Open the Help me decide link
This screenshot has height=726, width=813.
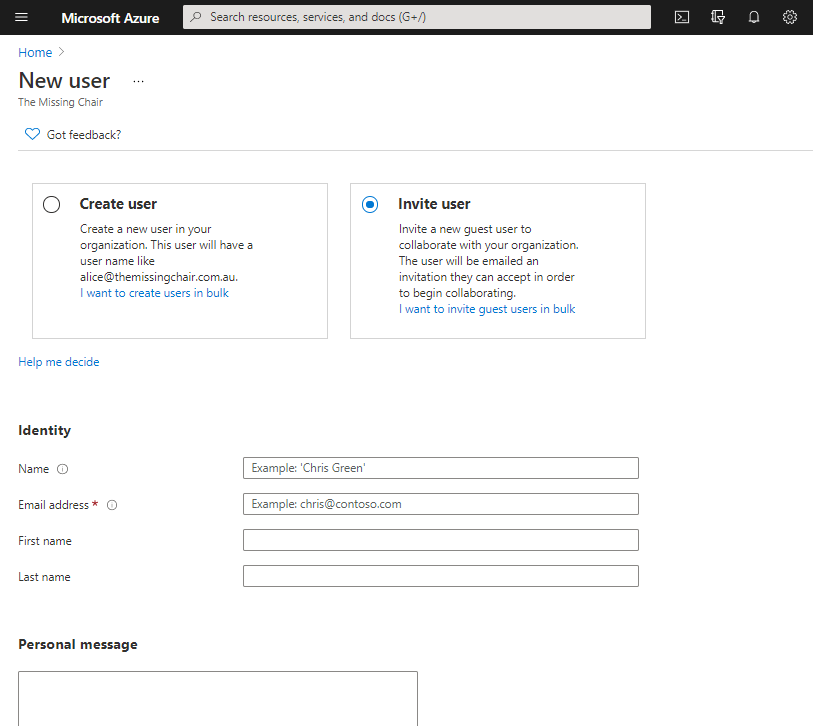click(59, 362)
